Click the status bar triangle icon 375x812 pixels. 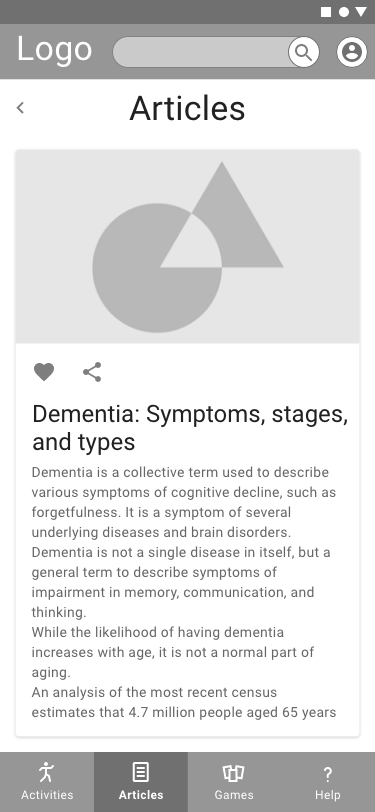pyautogui.click(x=361, y=12)
